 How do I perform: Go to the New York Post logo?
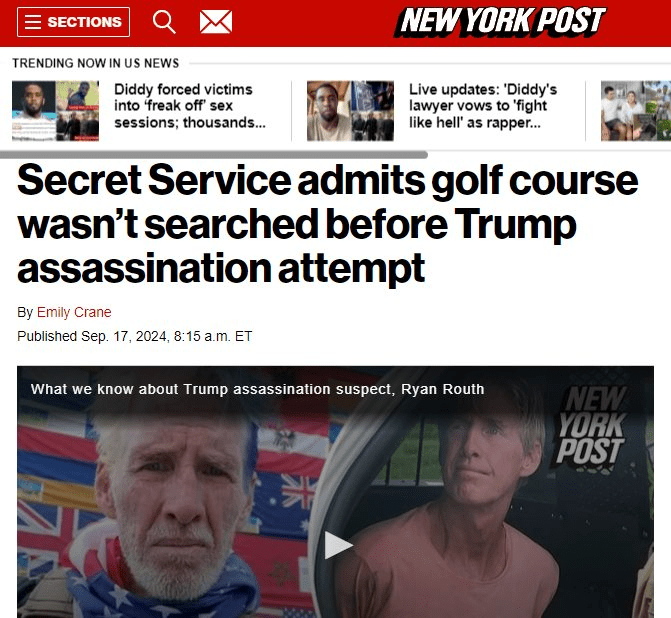(500, 21)
